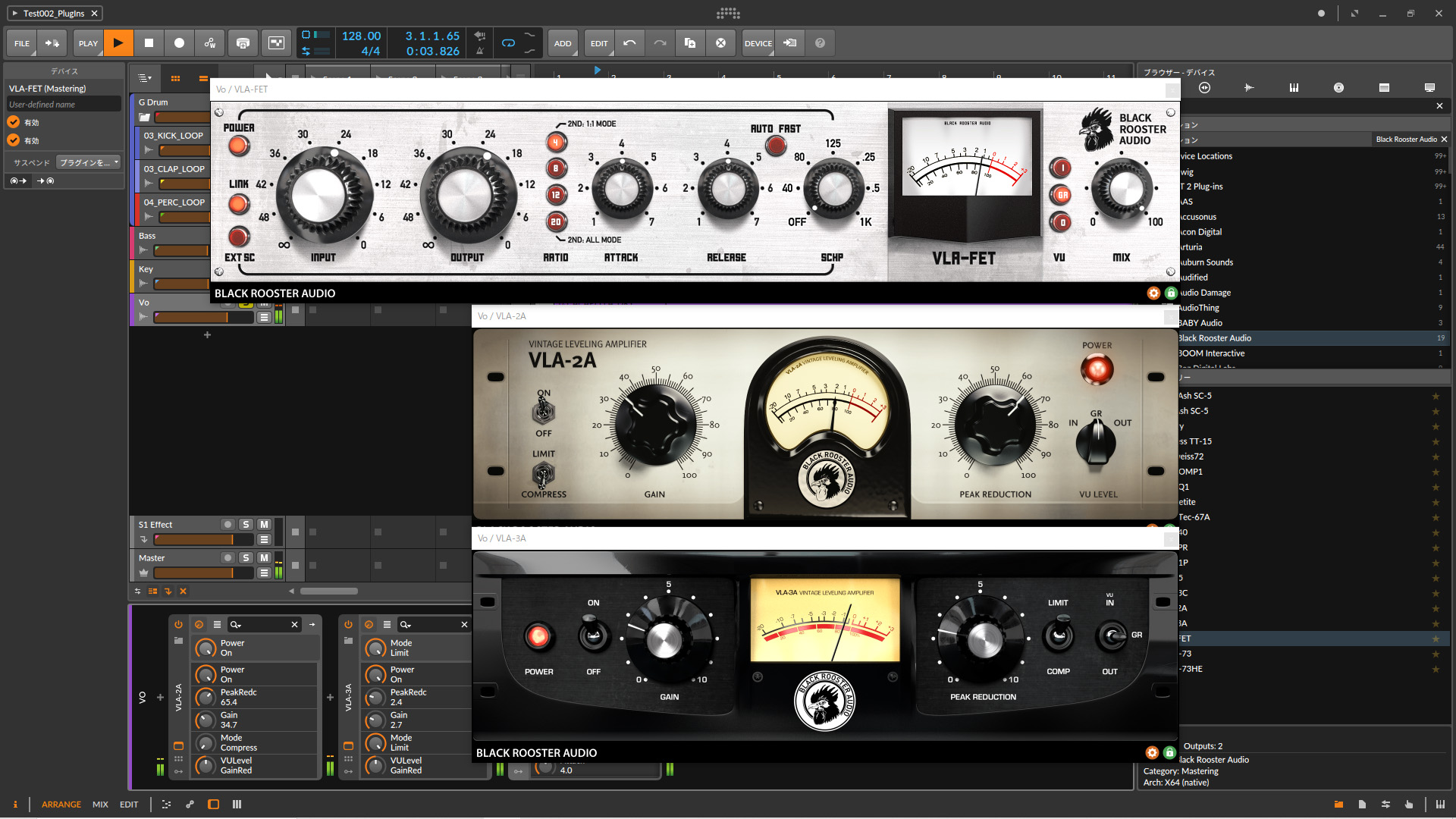
Task: Start playback with the orange play button
Action: click(x=118, y=43)
